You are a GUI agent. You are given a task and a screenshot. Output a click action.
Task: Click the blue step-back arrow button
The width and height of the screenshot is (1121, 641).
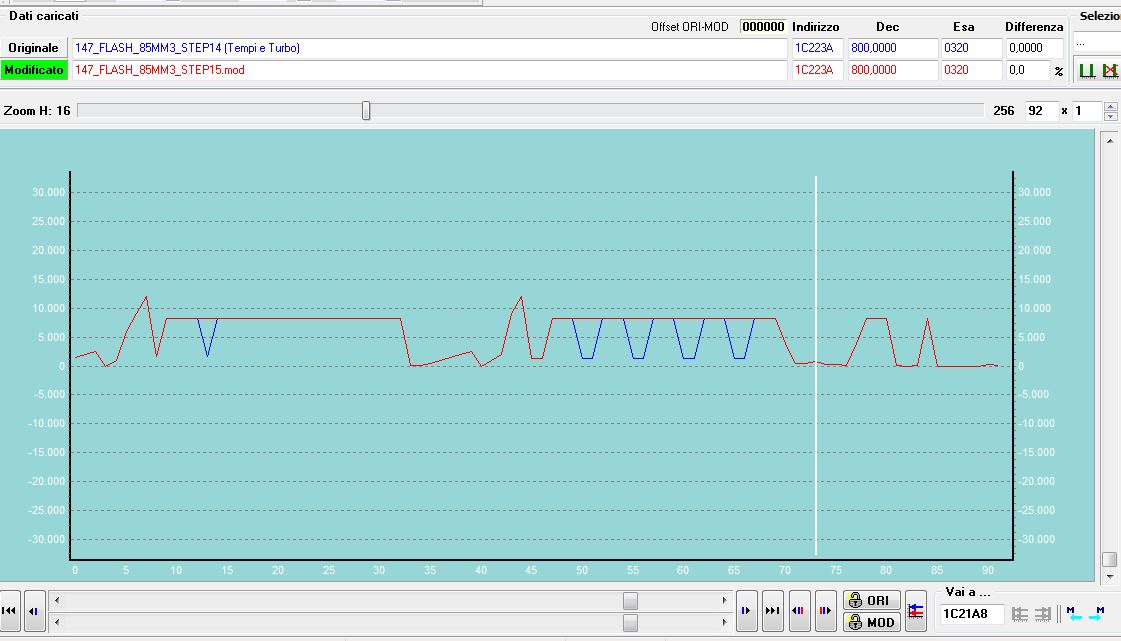coord(33,611)
